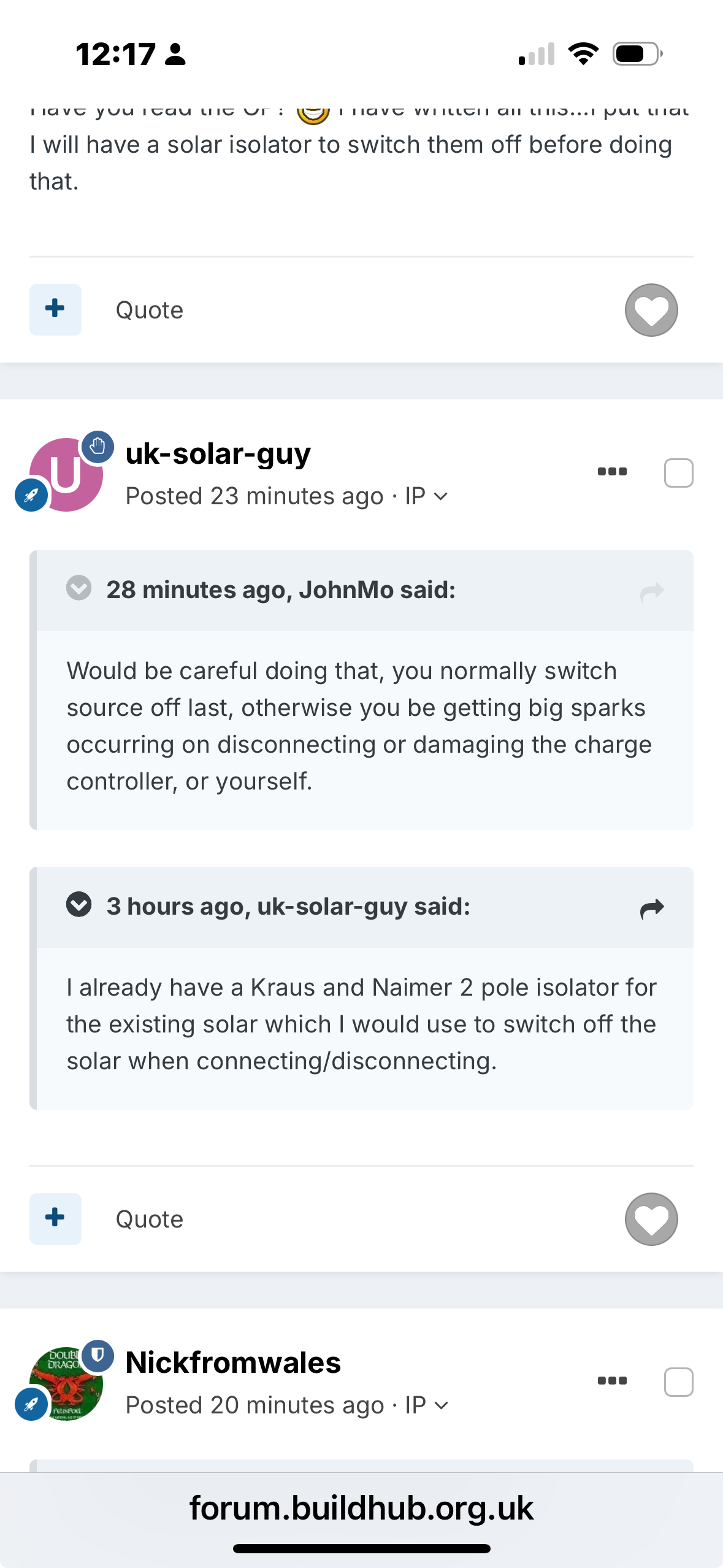Tap the heart reaction on the top post
The image size is (723, 1568).
(x=651, y=310)
